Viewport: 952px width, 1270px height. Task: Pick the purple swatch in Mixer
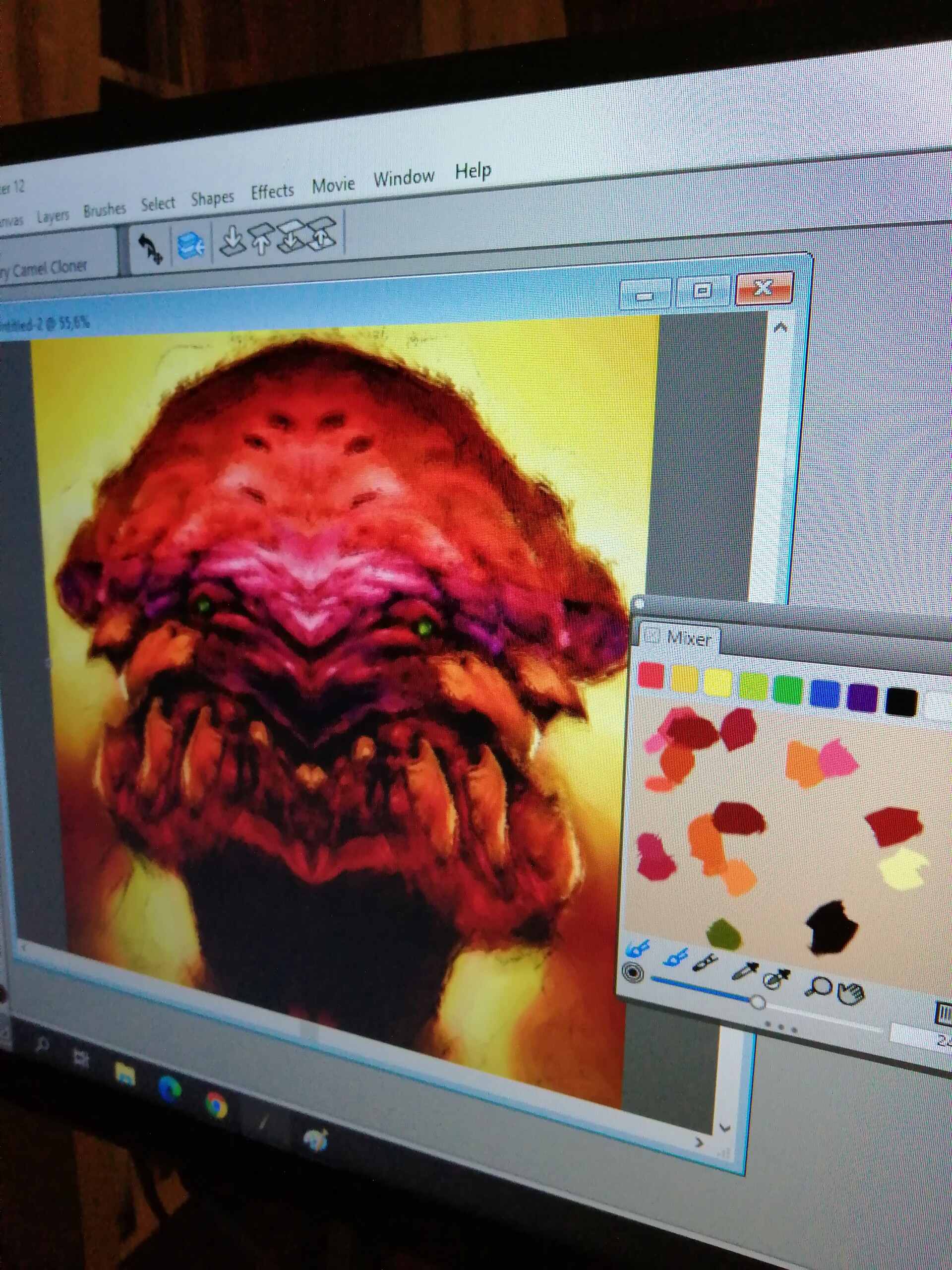click(x=862, y=697)
